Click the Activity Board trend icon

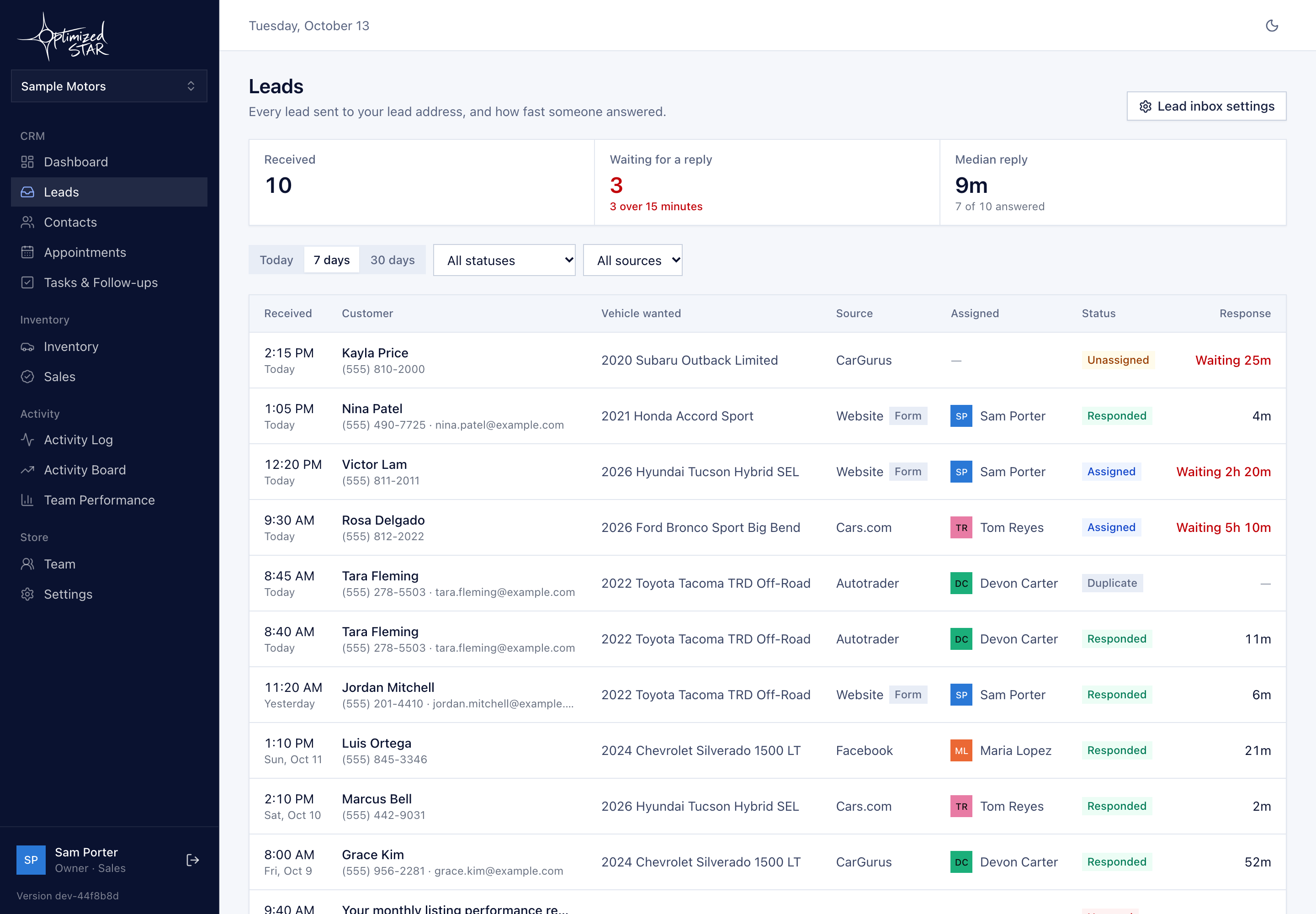27,470
